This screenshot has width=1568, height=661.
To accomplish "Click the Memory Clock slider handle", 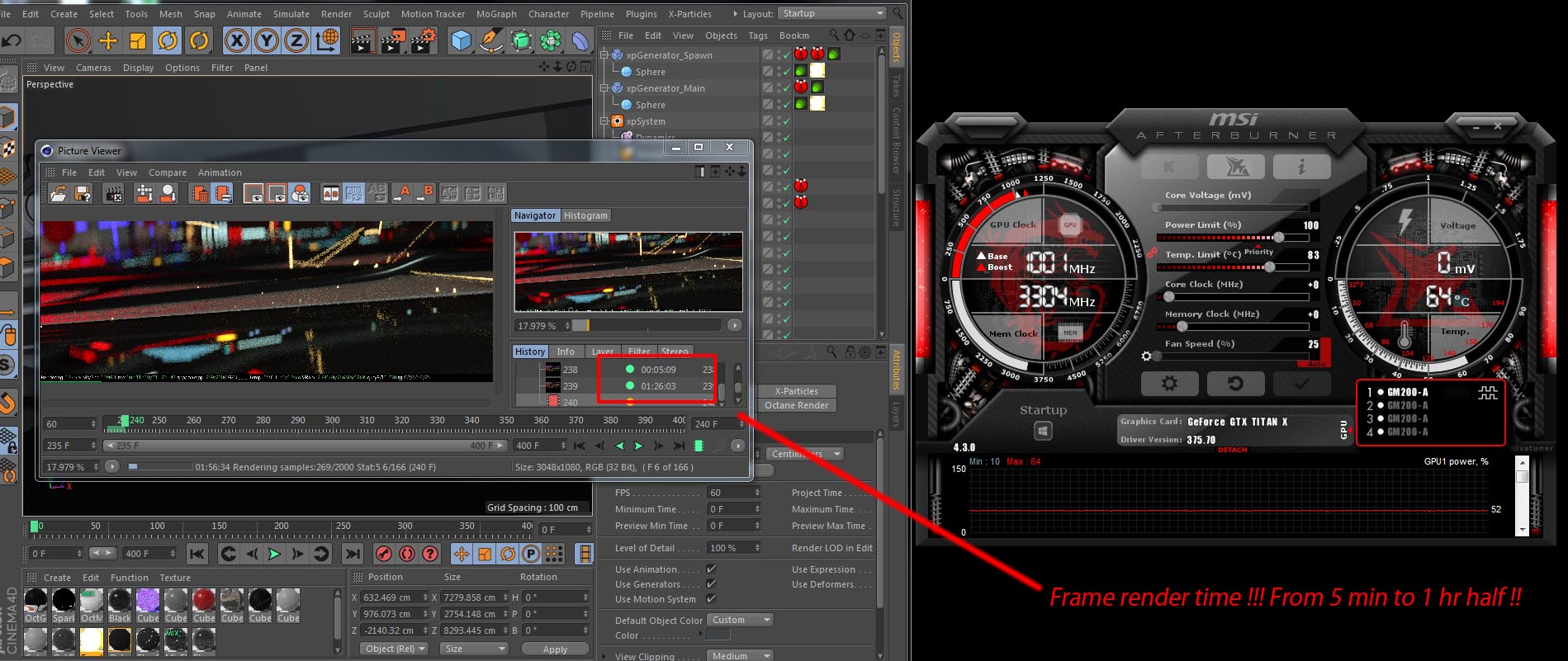I will coord(1182,327).
